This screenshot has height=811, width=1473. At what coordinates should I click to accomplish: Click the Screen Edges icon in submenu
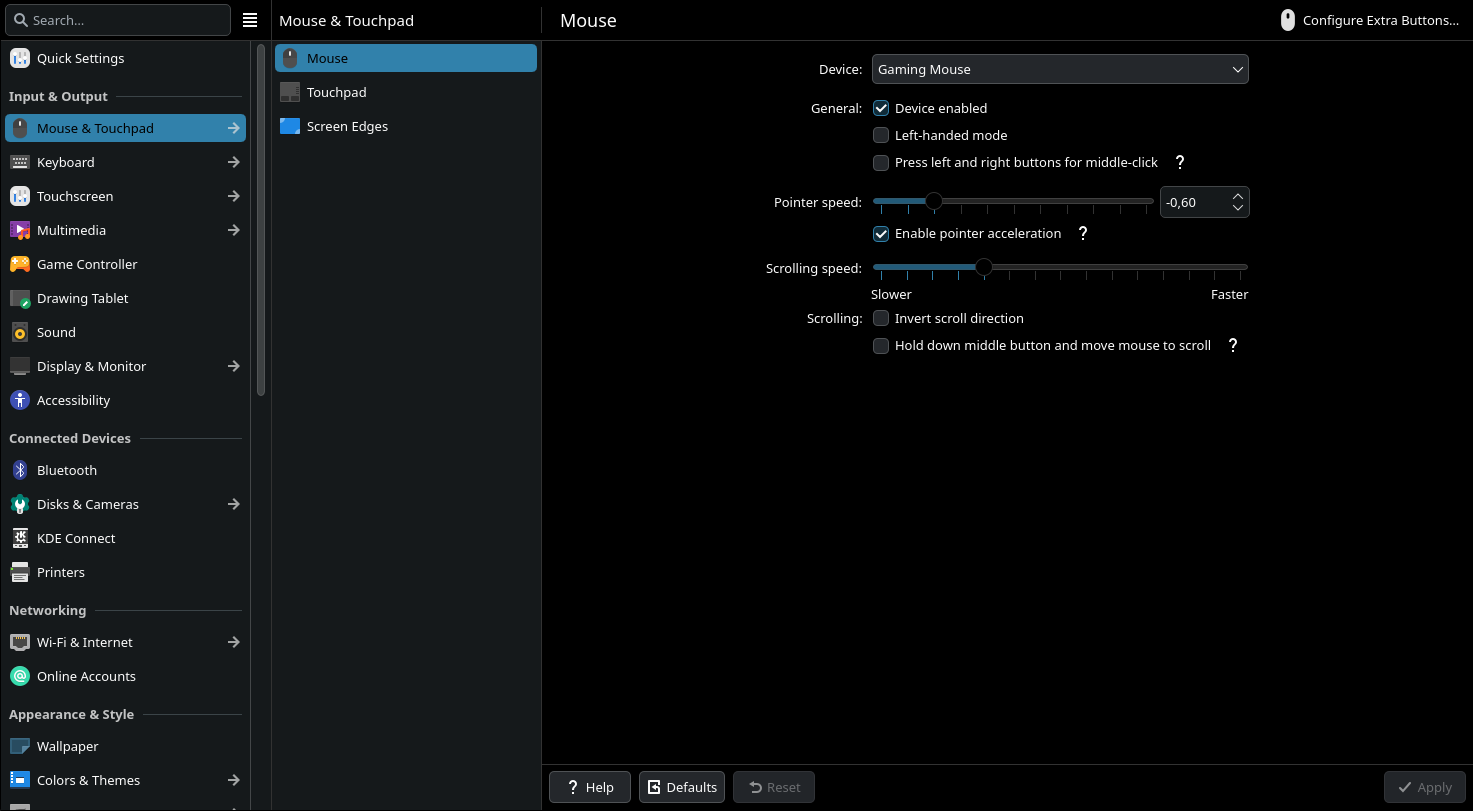[x=290, y=126]
